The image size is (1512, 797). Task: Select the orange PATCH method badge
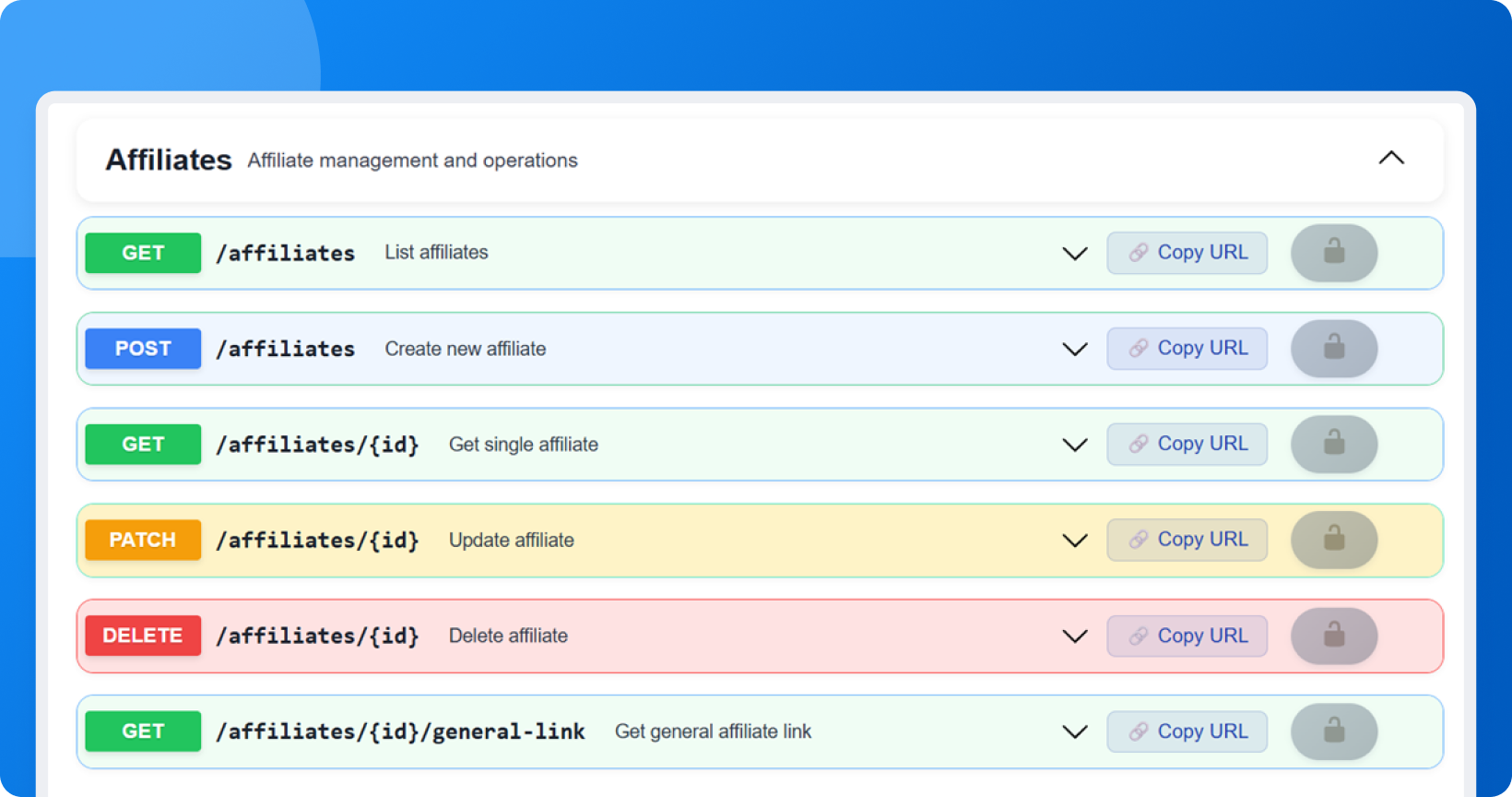pyautogui.click(x=143, y=540)
